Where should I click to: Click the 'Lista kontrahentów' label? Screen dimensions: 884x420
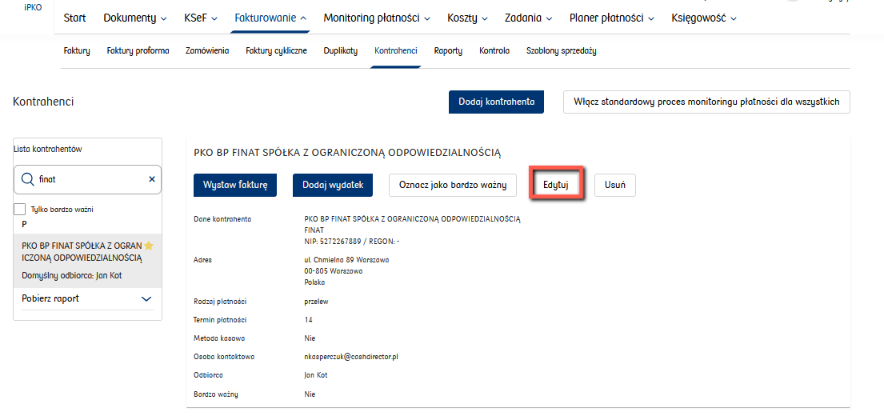click(x=48, y=149)
